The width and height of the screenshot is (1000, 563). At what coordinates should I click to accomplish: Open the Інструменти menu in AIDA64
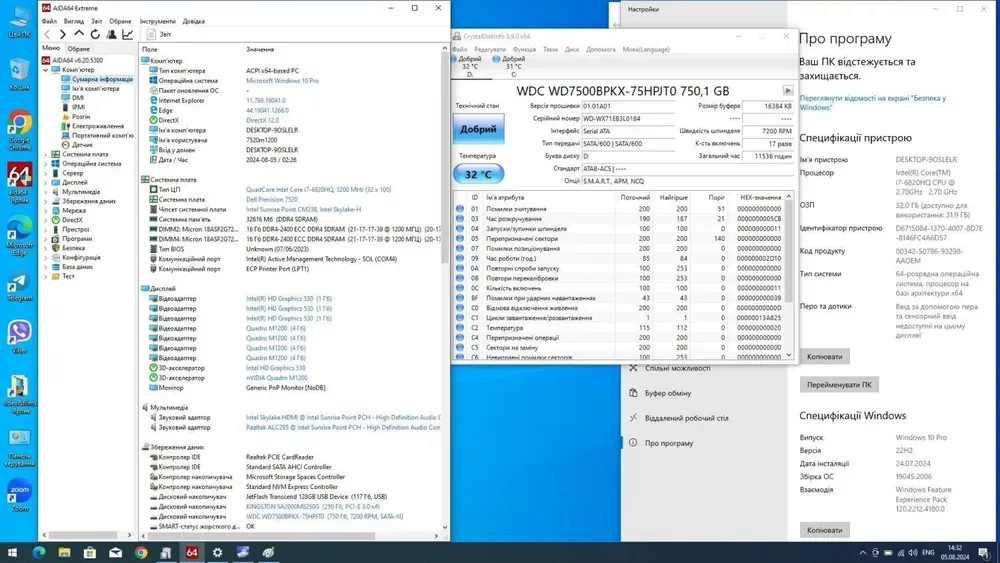157,20
